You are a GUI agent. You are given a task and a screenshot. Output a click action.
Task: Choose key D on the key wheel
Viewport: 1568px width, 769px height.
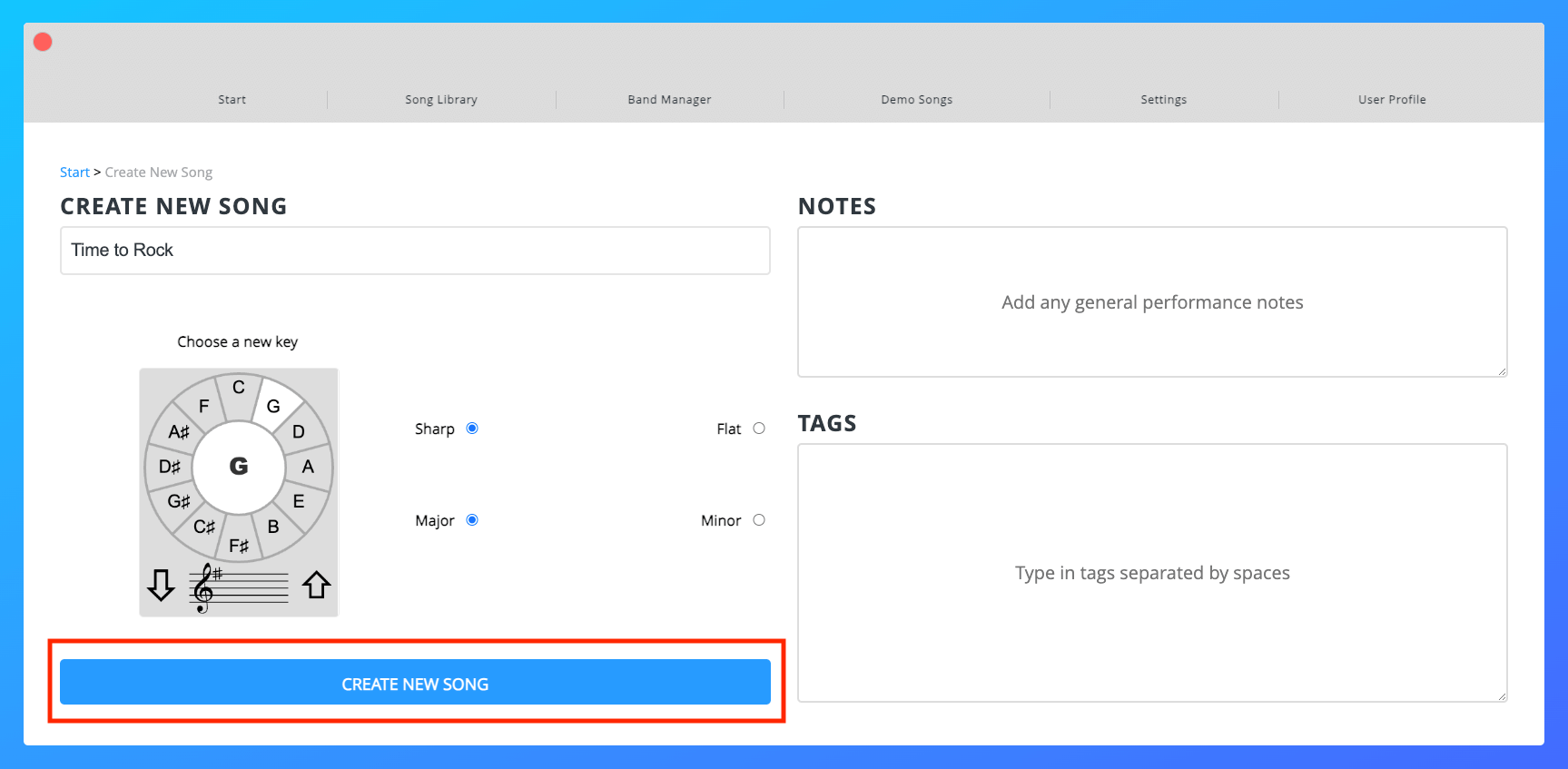coord(298,432)
